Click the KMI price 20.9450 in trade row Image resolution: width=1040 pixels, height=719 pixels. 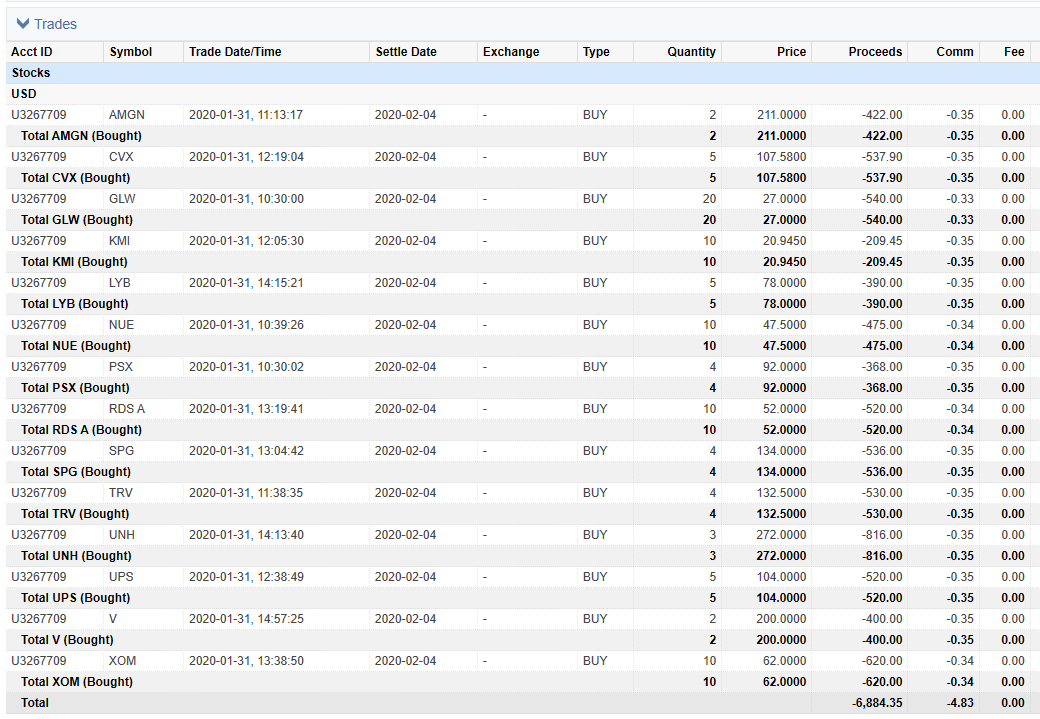pyautogui.click(x=784, y=241)
